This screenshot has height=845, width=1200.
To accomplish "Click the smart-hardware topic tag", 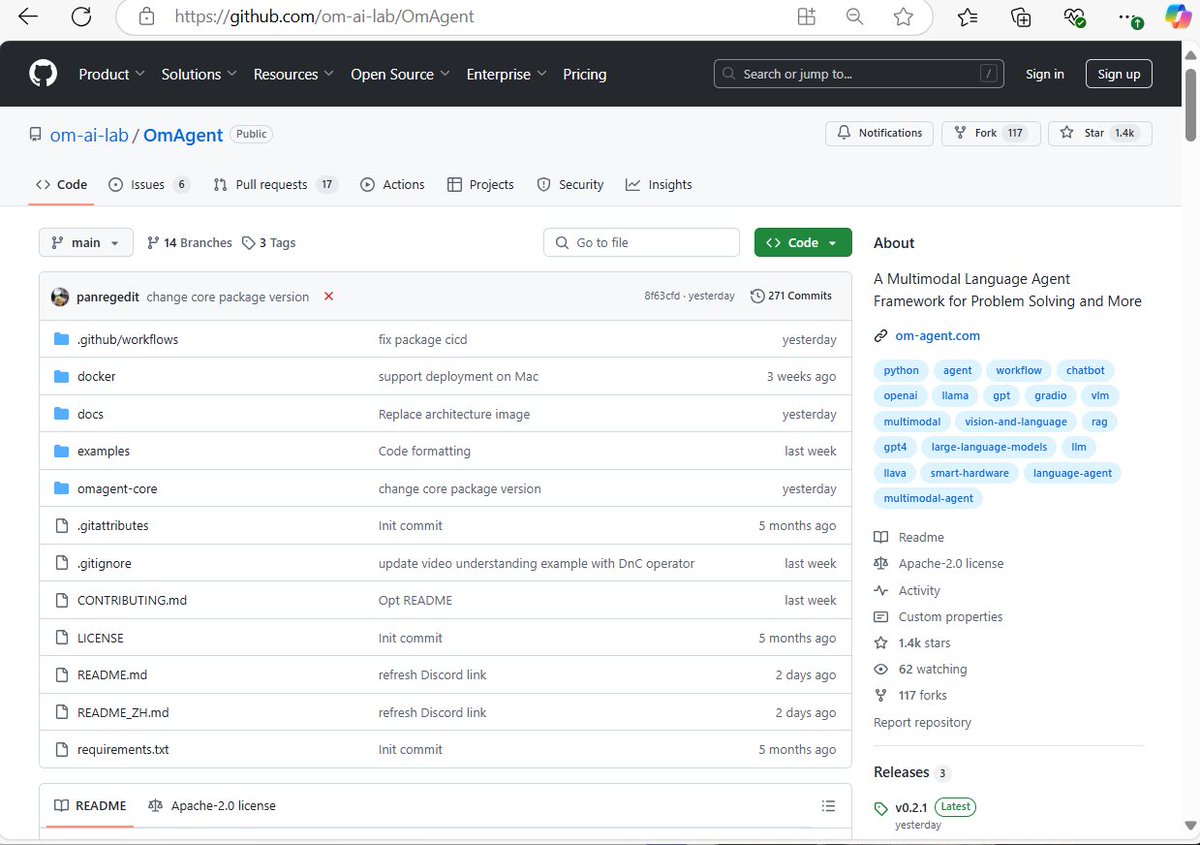I will (969, 473).
